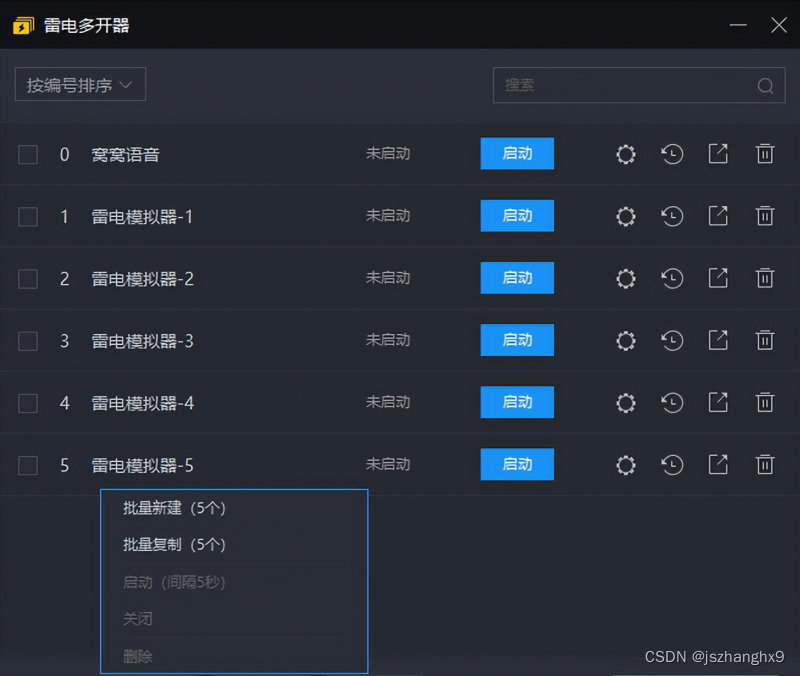The height and width of the screenshot is (676, 800).
Task: Delete 雷电模拟器-4 with trash icon
Action: (x=765, y=403)
